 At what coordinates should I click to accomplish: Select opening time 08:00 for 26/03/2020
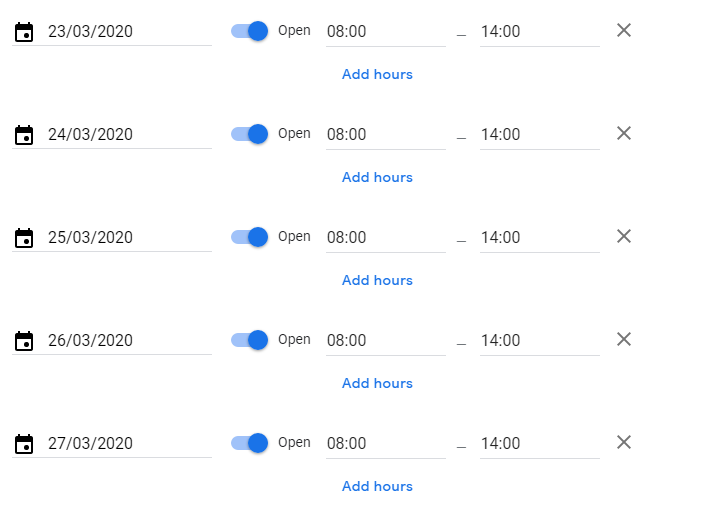pos(386,340)
